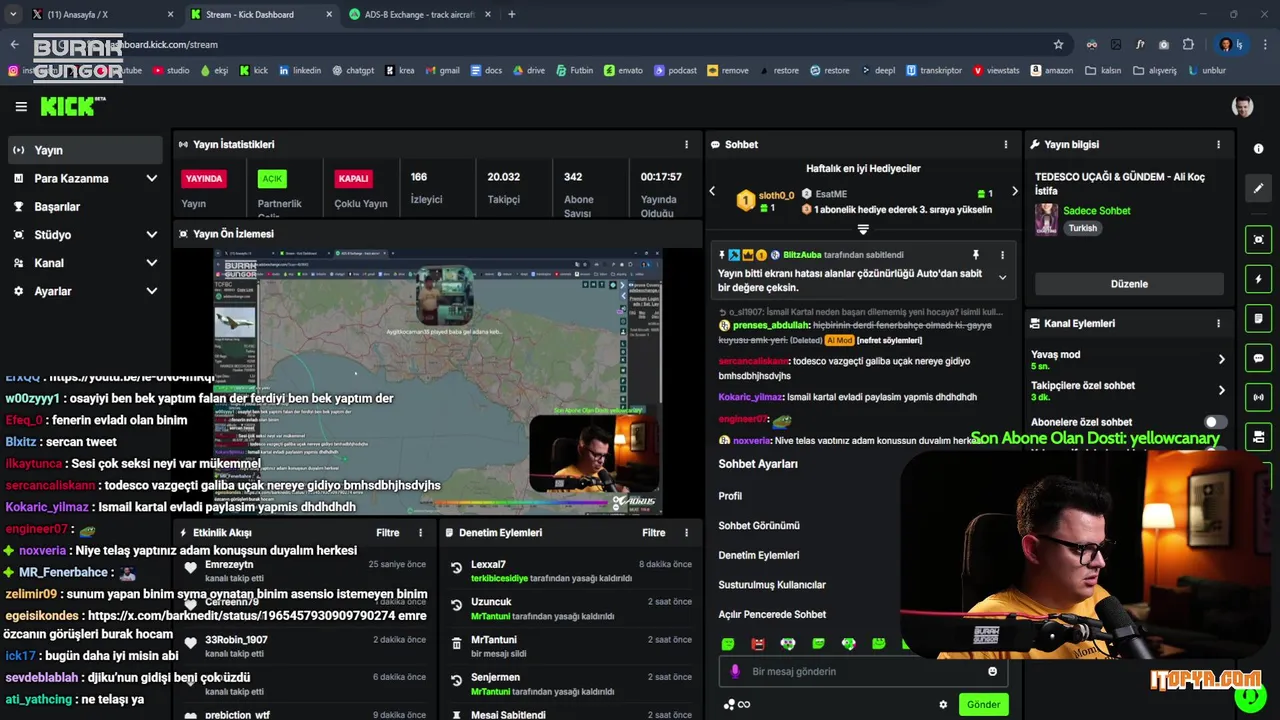Open pinned message three-dot options
This screenshot has height=720, width=1280.
(1002, 255)
